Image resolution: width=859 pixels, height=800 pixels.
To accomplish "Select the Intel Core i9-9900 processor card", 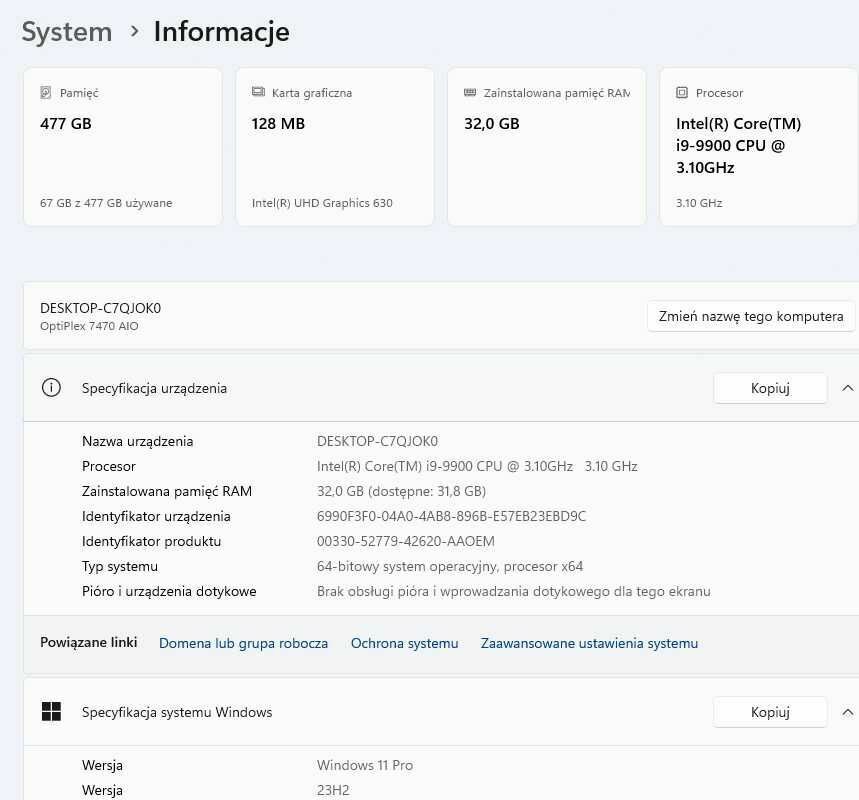I will tap(758, 148).
